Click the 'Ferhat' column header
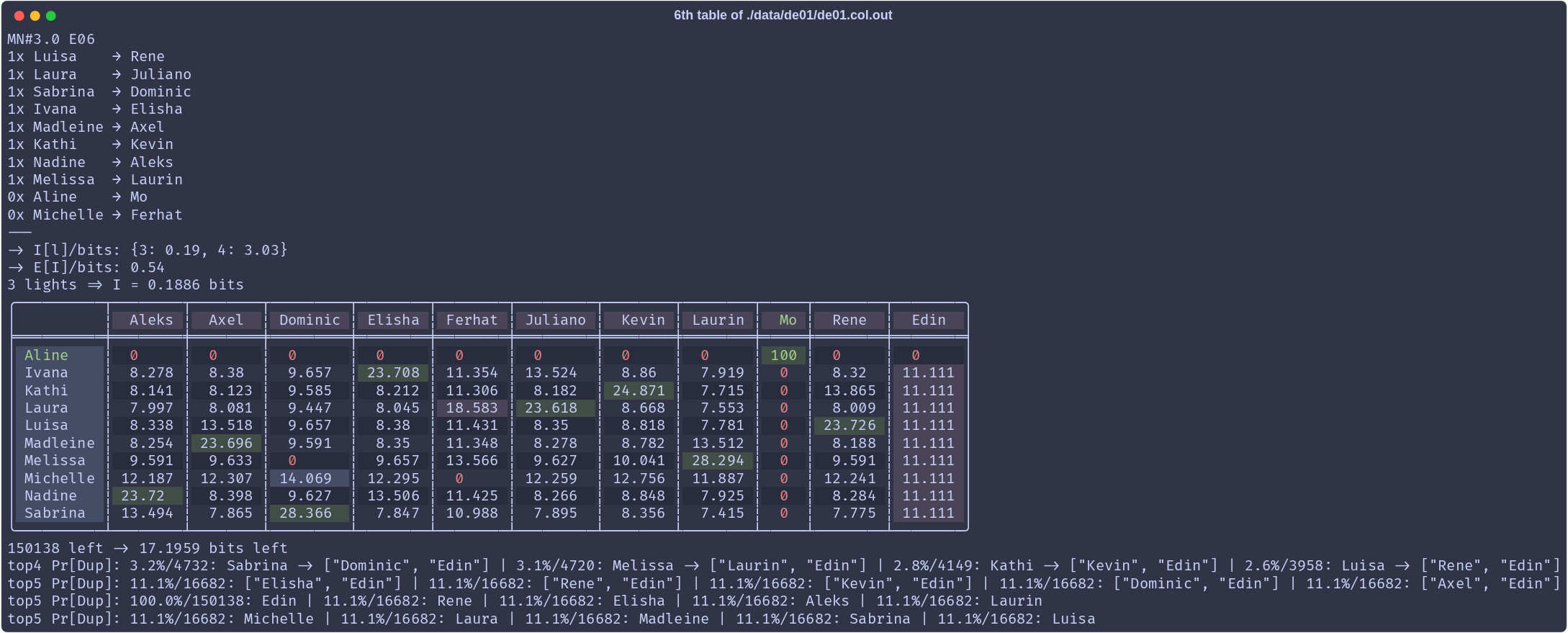The height and width of the screenshot is (633, 1568). pyautogui.click(x=472, y=320)
